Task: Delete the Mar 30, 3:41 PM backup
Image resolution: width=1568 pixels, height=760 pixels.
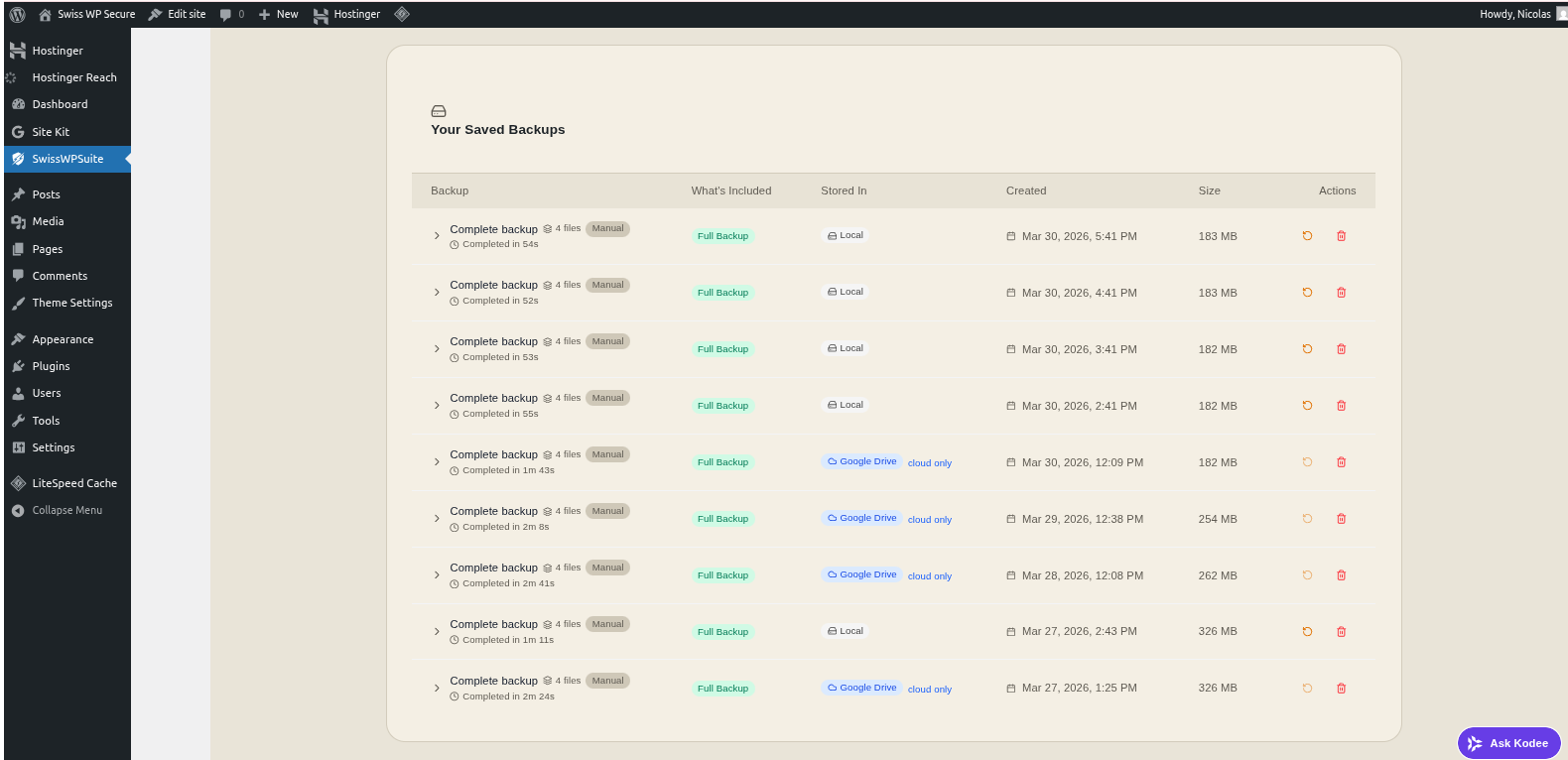Action: [1341, 349]
